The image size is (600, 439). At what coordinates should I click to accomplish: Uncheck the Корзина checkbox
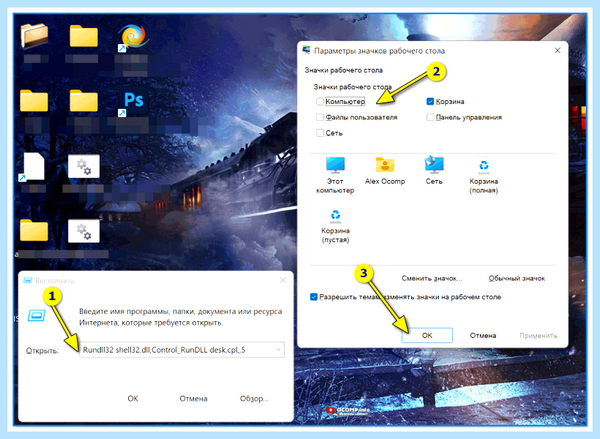tap(430, 101)
